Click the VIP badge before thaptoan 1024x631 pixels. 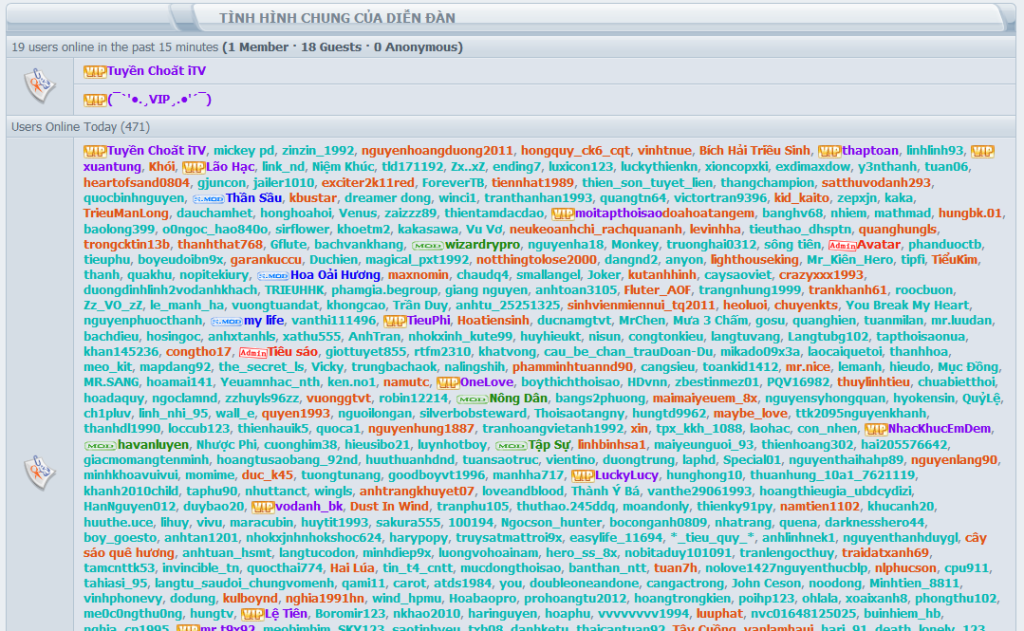tap(829, 150)
